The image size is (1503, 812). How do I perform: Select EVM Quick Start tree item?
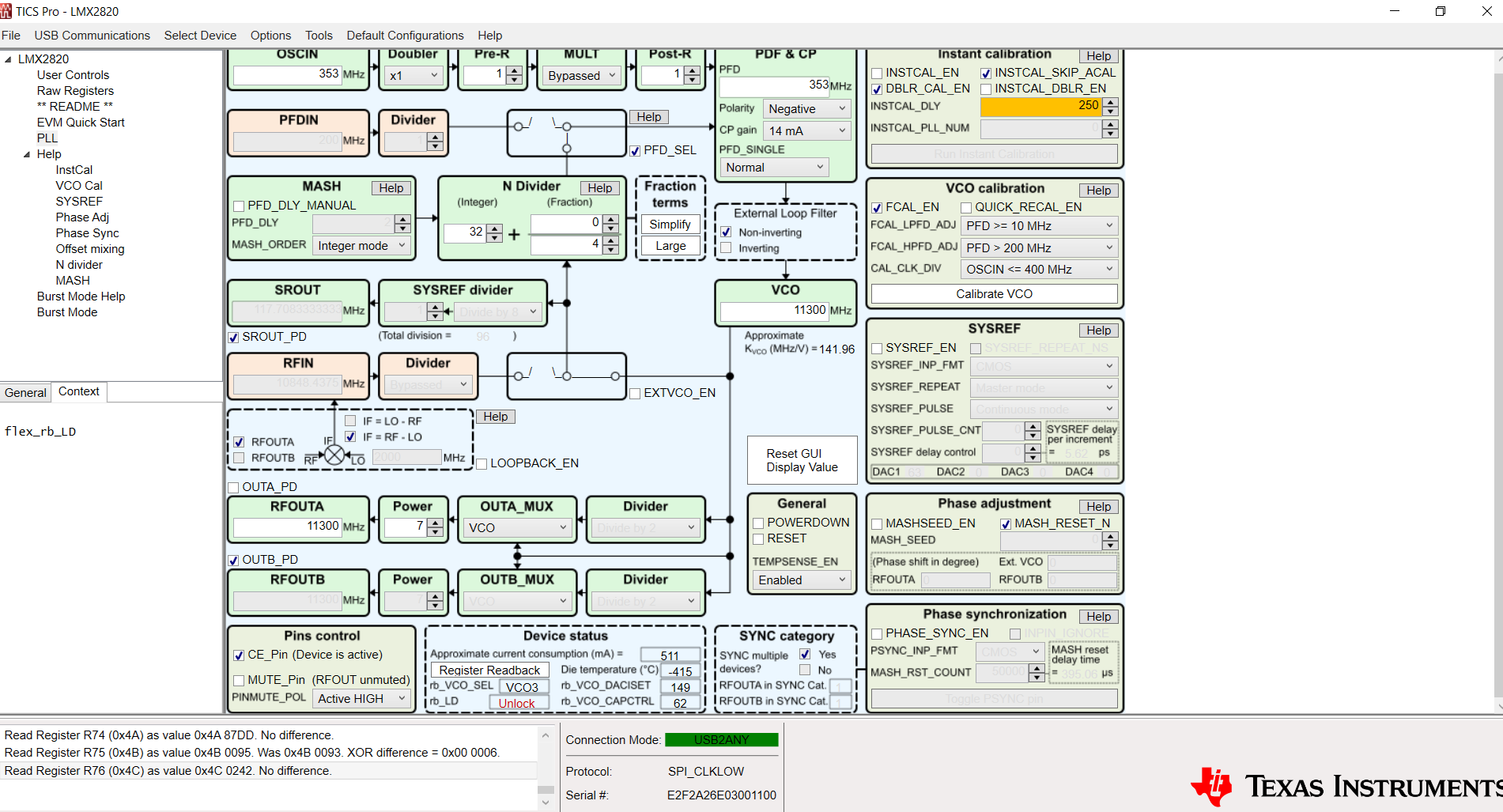[x=81, y=123]
